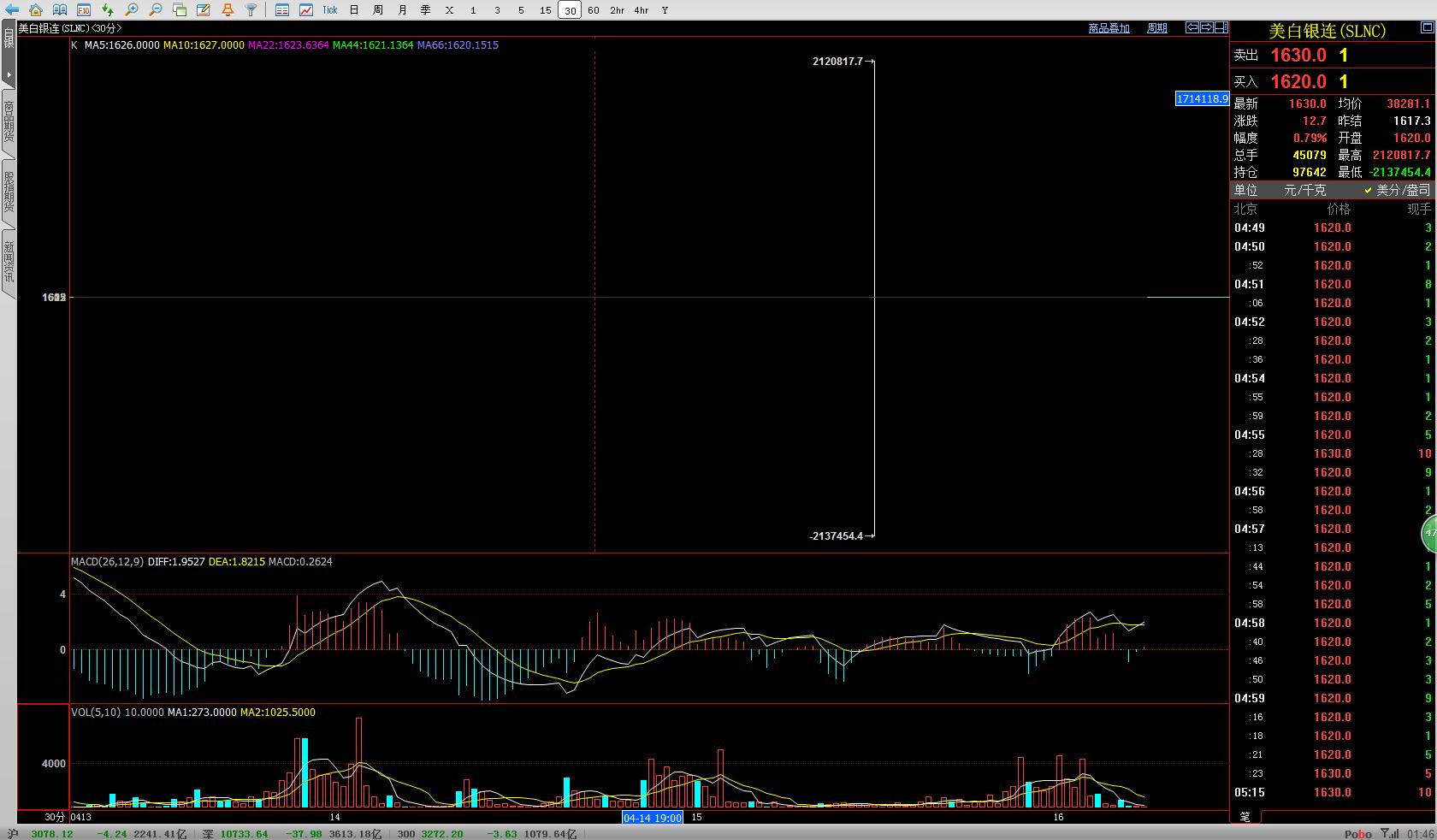Toggle the 美分/盎司 unit checkmark
This screenshot has height=840, width=1437.
coord(1369,191)
